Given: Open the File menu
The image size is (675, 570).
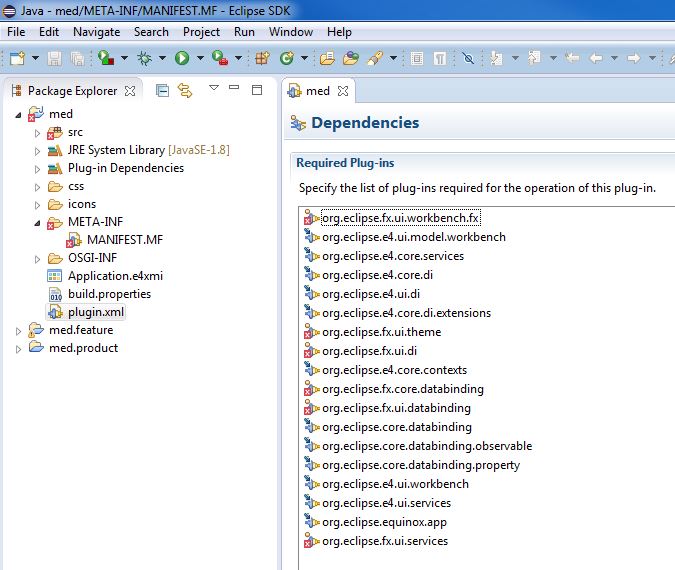Looking at the screenshot, I should point(16,32).
